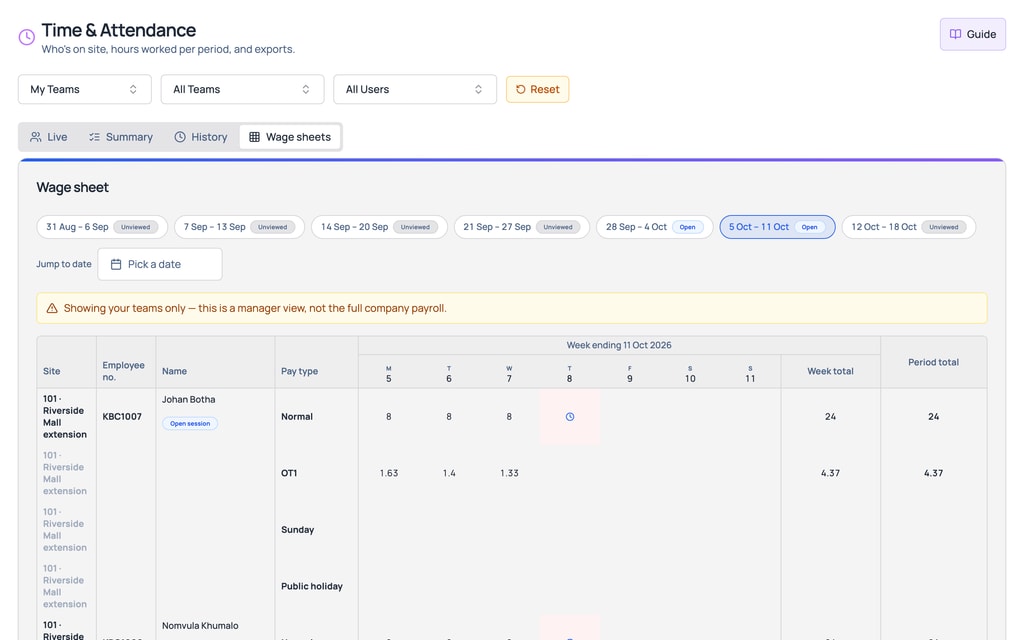The image size is (1024, 640).
Task: Select the Wage sheets tab
Action: click(x=290, y=137)
